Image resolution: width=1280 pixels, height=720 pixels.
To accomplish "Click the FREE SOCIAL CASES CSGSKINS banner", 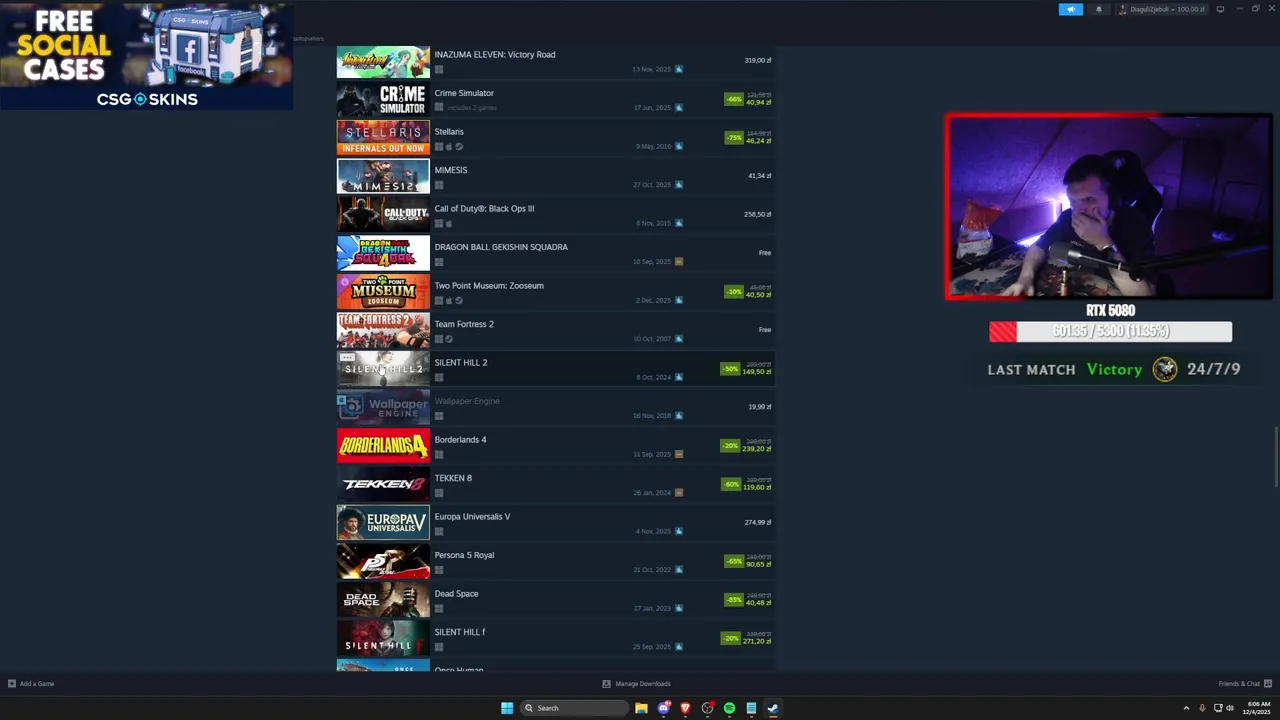I will click(147, 56).
